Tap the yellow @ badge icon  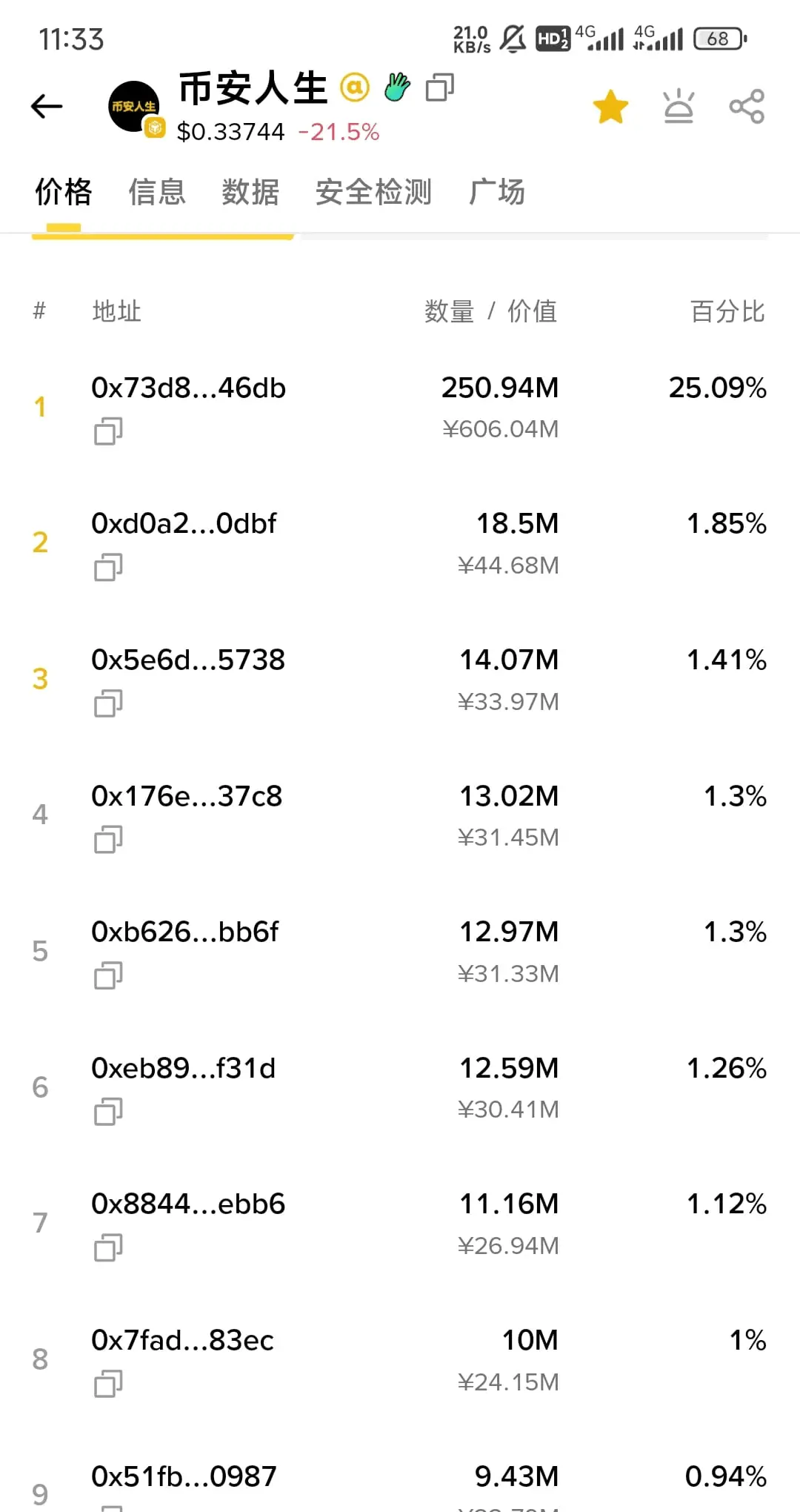[x=355, y=87]
